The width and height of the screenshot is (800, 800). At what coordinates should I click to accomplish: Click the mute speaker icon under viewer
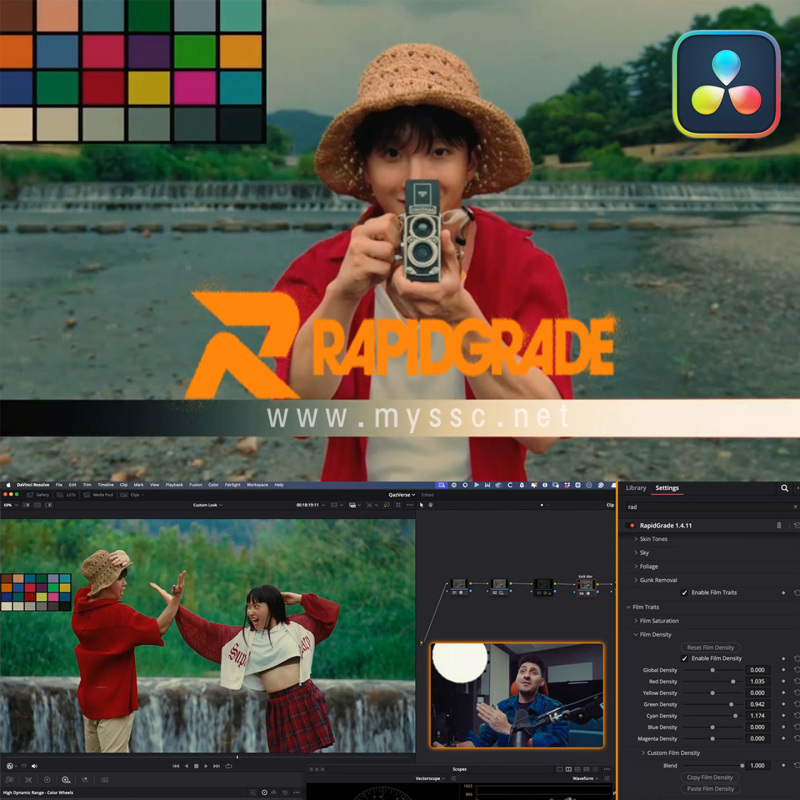[34, 766]
